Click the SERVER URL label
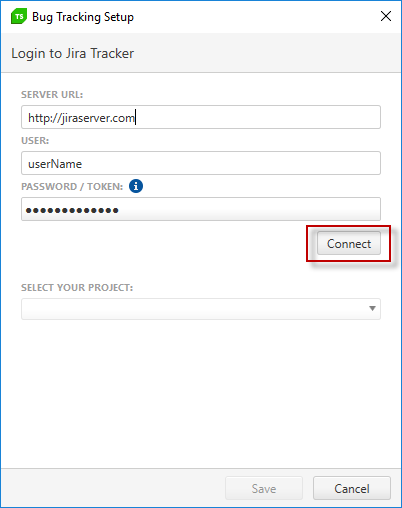Image resolution: width=402 pixels, height=508 pixels. click(52, 95)
